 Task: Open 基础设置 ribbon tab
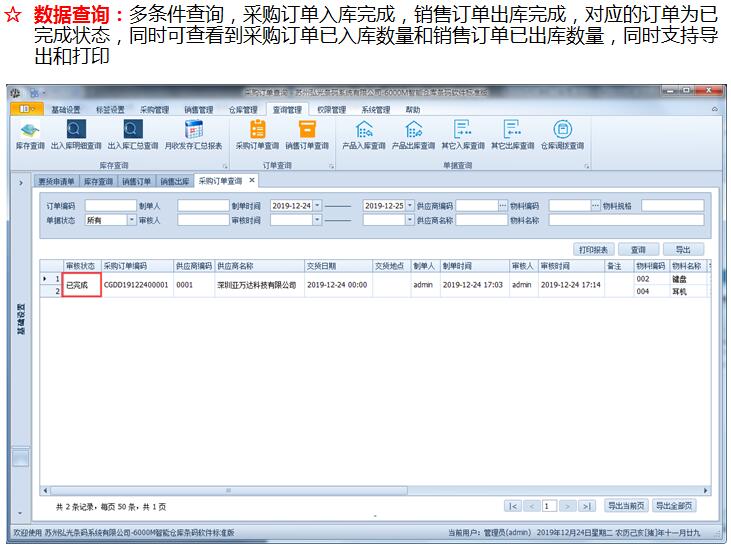[66, 110]
